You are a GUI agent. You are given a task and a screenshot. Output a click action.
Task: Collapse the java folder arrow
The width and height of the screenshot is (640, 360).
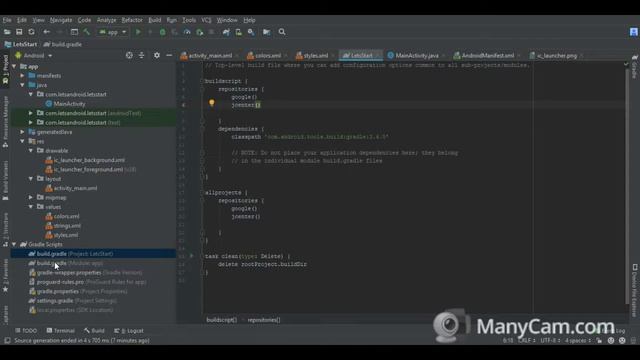coord(22,85)
